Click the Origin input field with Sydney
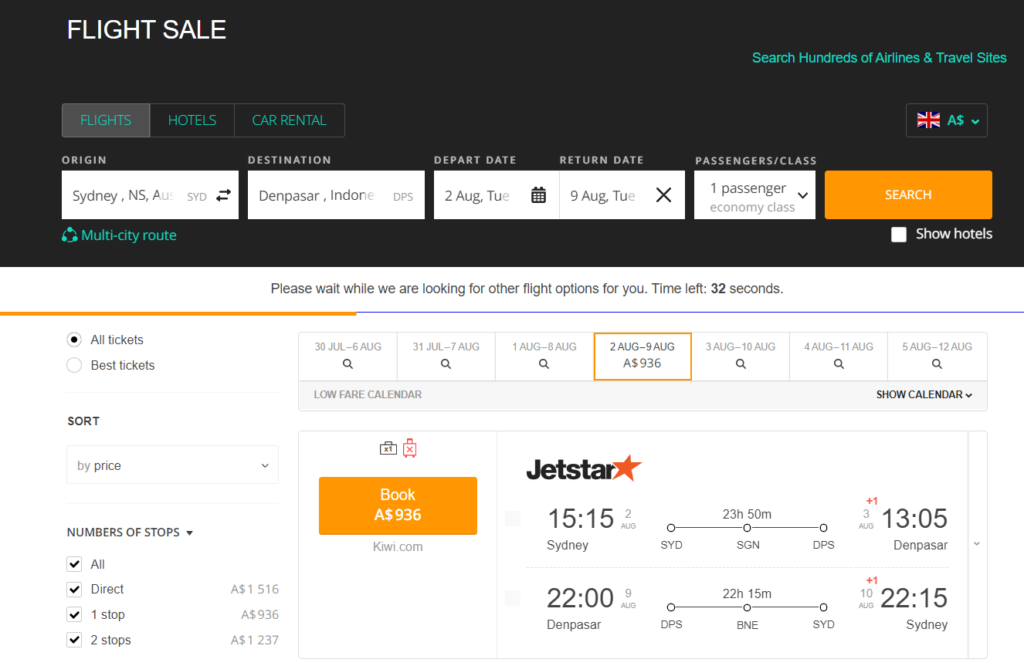 tap(122, 196)
